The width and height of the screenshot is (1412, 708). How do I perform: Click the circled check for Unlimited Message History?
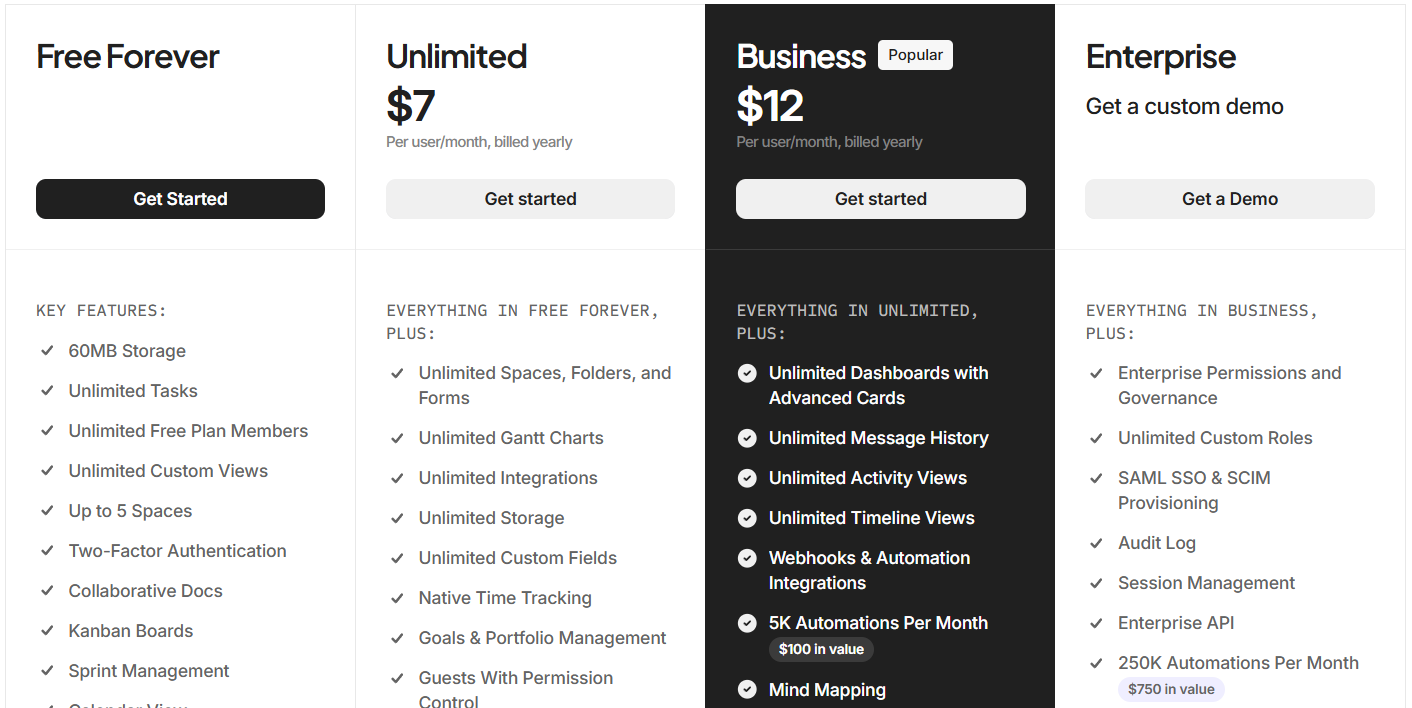click(747, 438)
